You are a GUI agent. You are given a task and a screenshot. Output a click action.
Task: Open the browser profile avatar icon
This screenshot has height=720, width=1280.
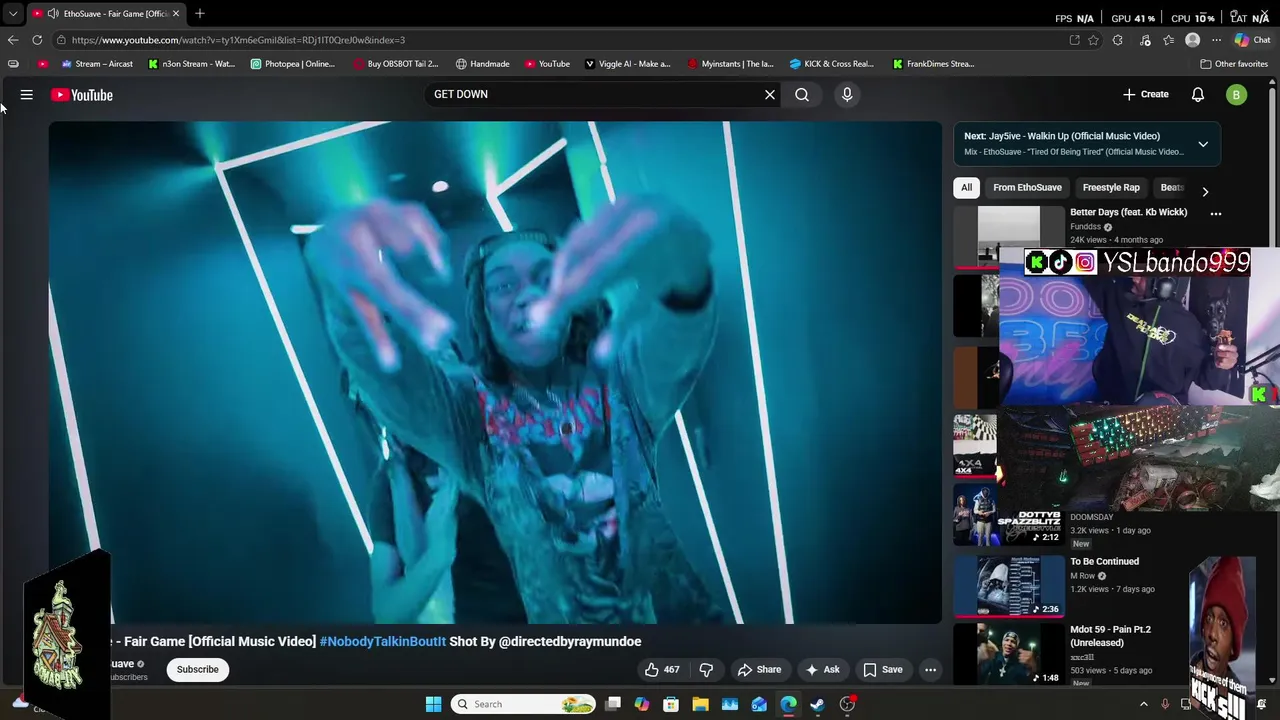[1193, 40]
